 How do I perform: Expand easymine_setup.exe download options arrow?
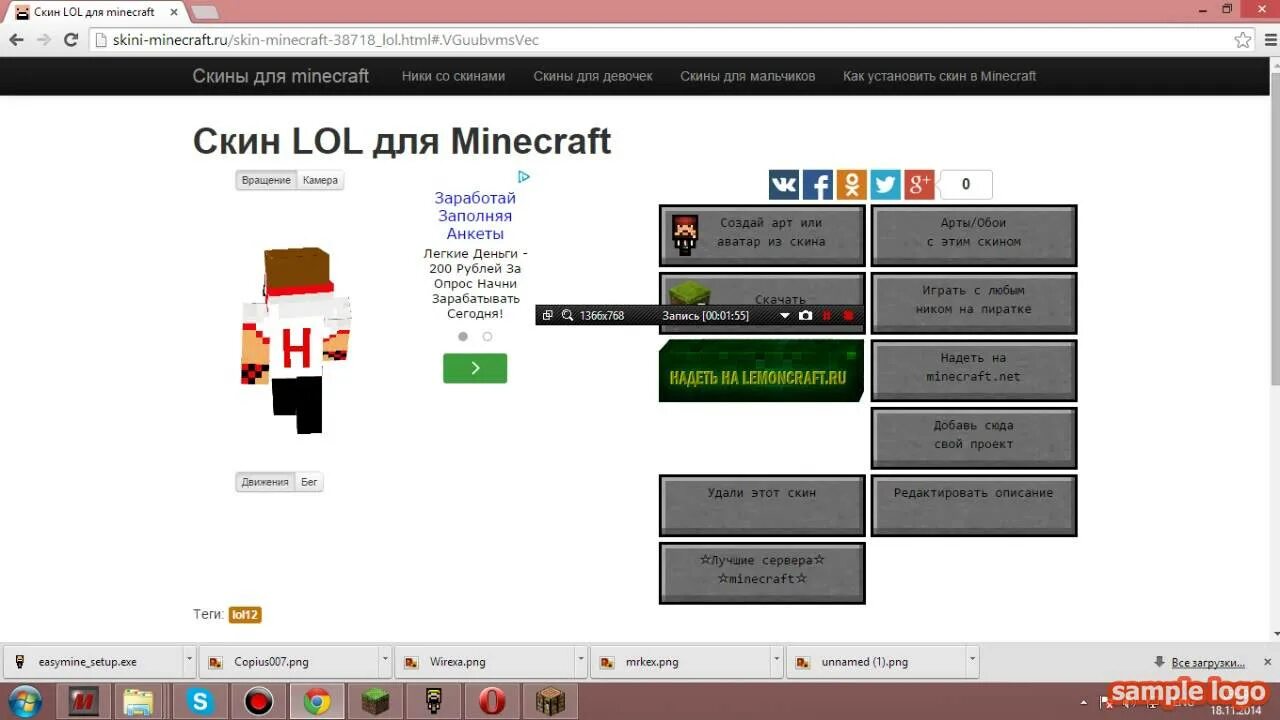189,662
